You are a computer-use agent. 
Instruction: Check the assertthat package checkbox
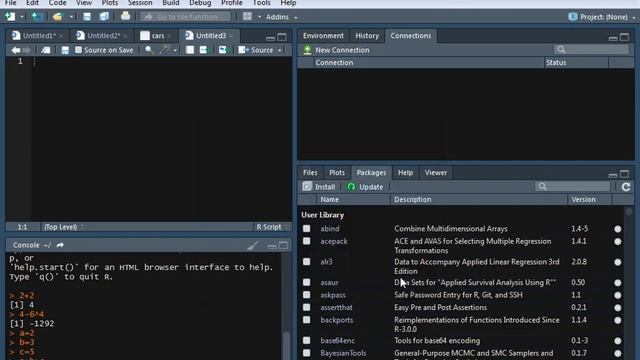click(x=307, y=307)
